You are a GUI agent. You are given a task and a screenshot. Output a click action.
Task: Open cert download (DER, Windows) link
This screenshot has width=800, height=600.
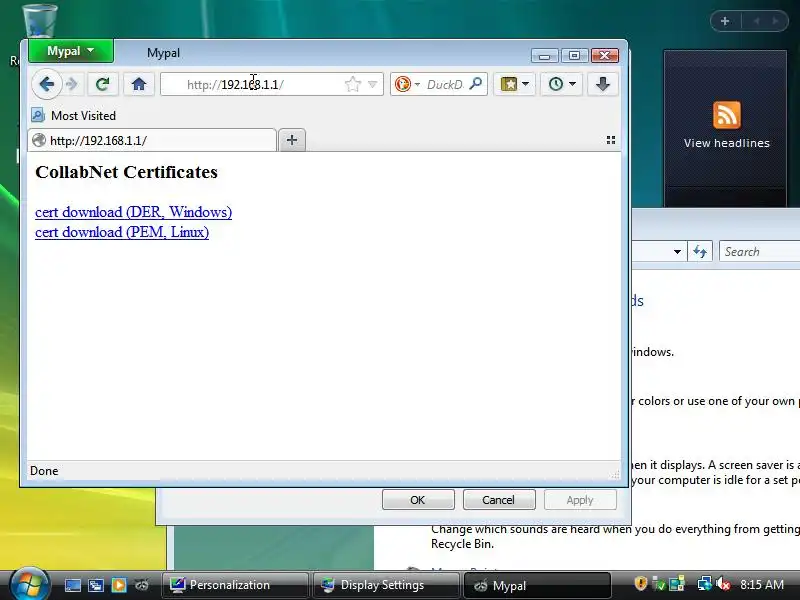133,212
